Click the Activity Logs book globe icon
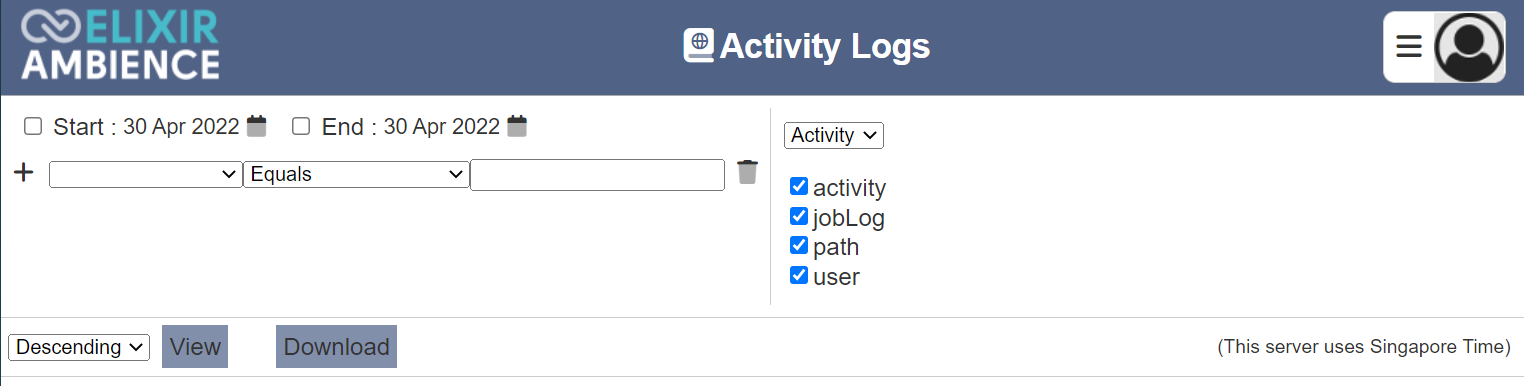 click(x=699, y=46)
